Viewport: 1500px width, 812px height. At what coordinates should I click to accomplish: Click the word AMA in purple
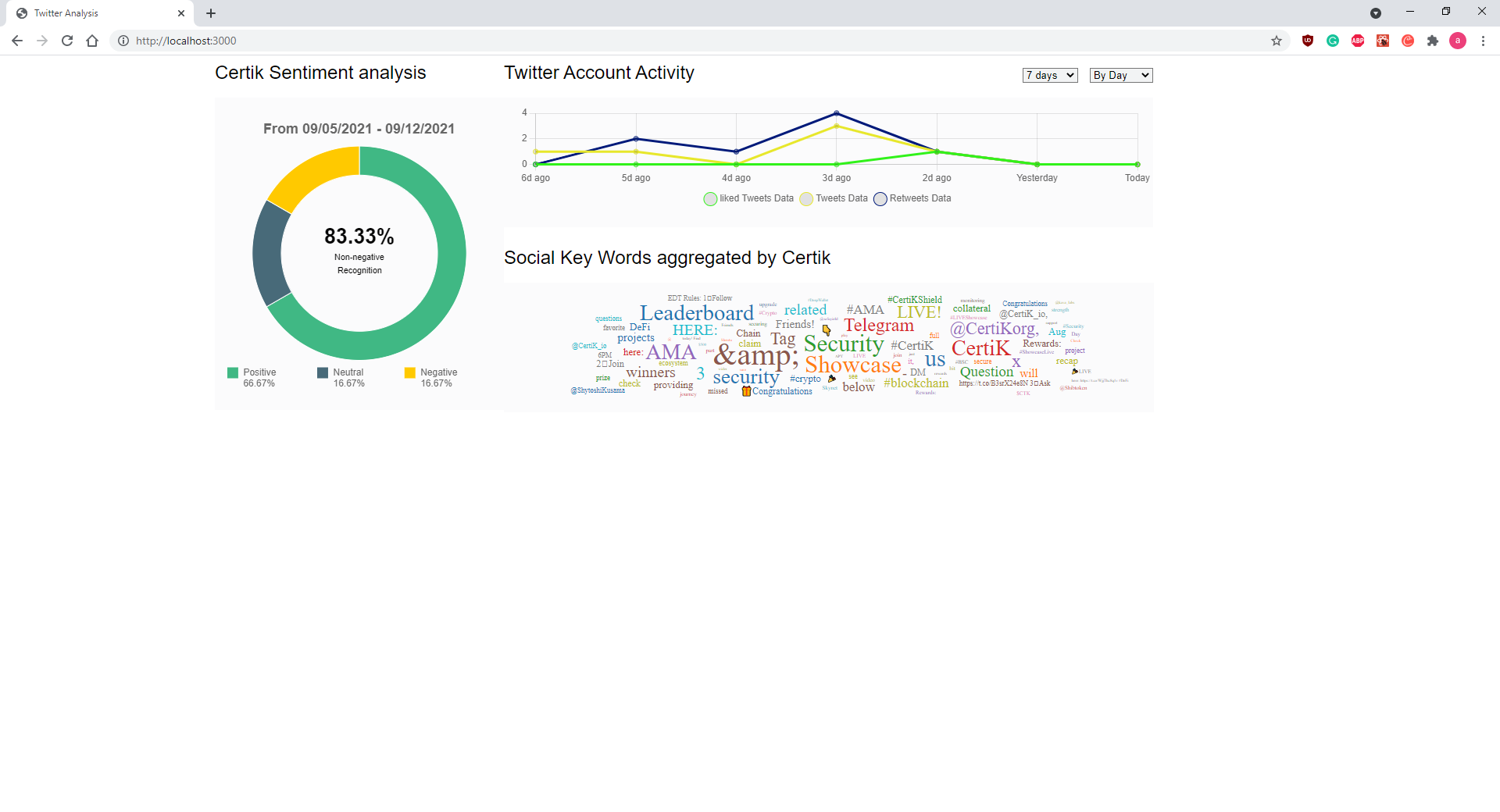pyautogui.click(x=670, y=352)
